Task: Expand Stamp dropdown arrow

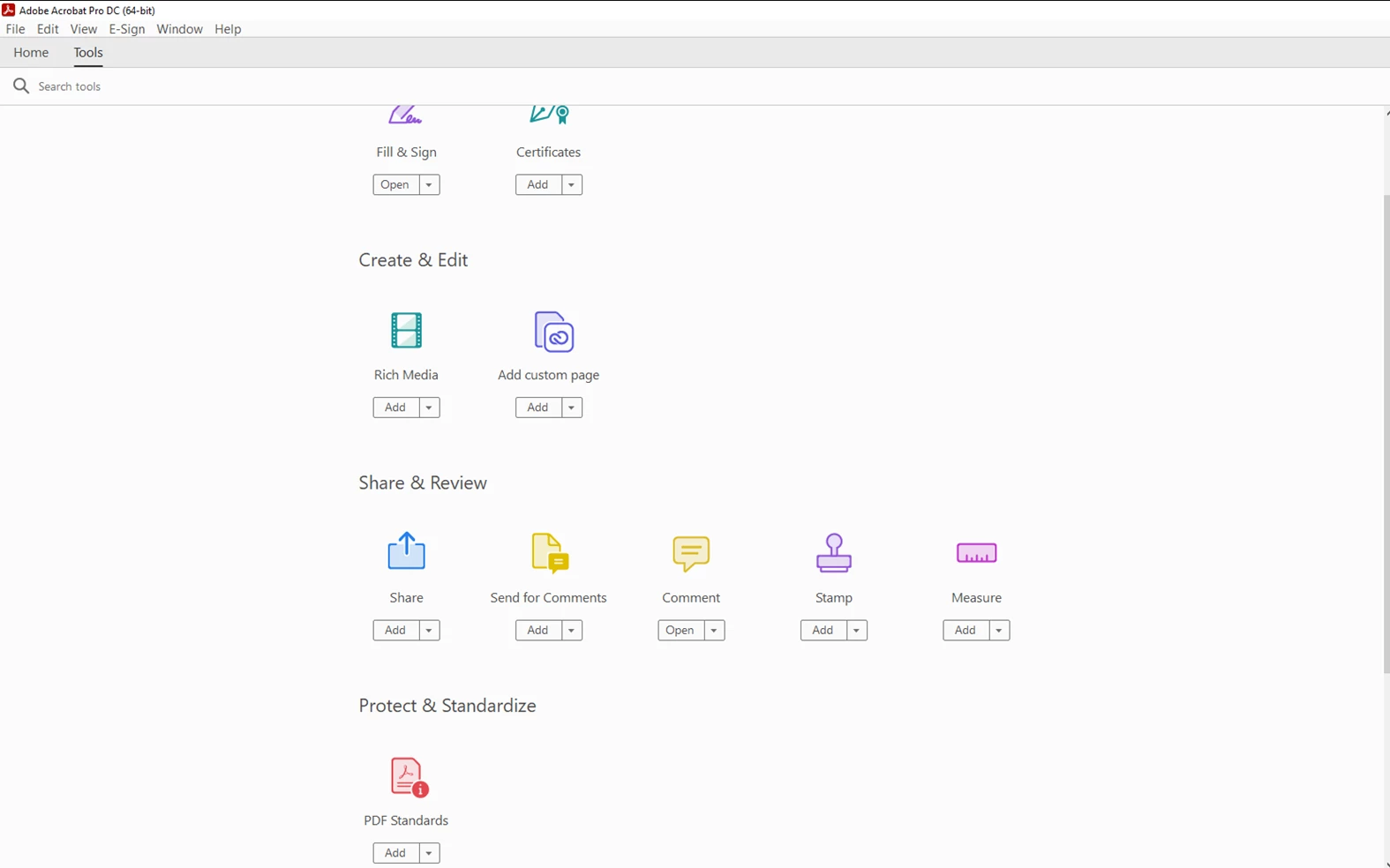Action: 857,630
